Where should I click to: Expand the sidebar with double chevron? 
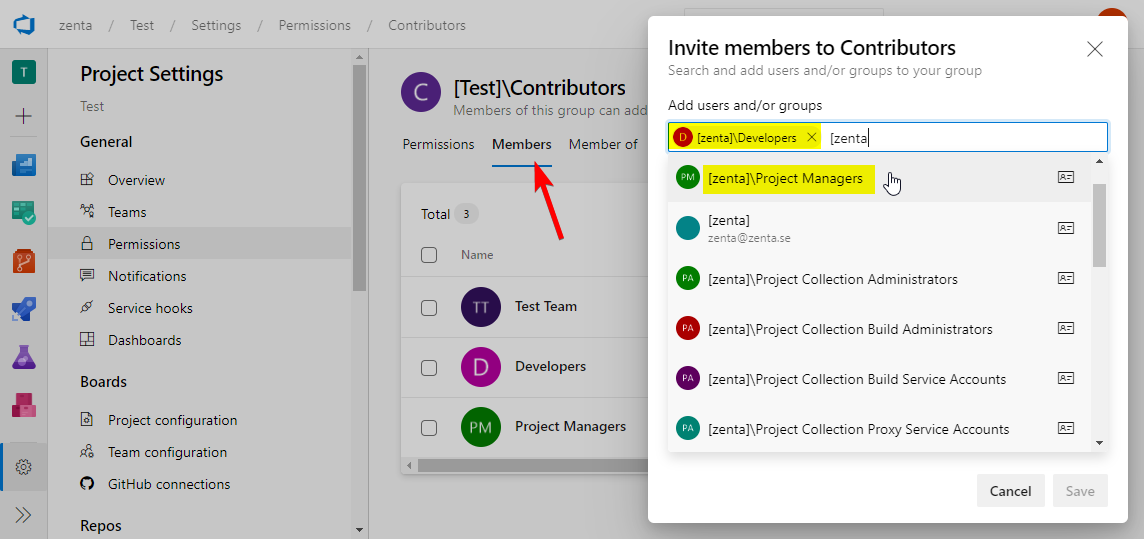pyautogui.click(x=24, y=515)
